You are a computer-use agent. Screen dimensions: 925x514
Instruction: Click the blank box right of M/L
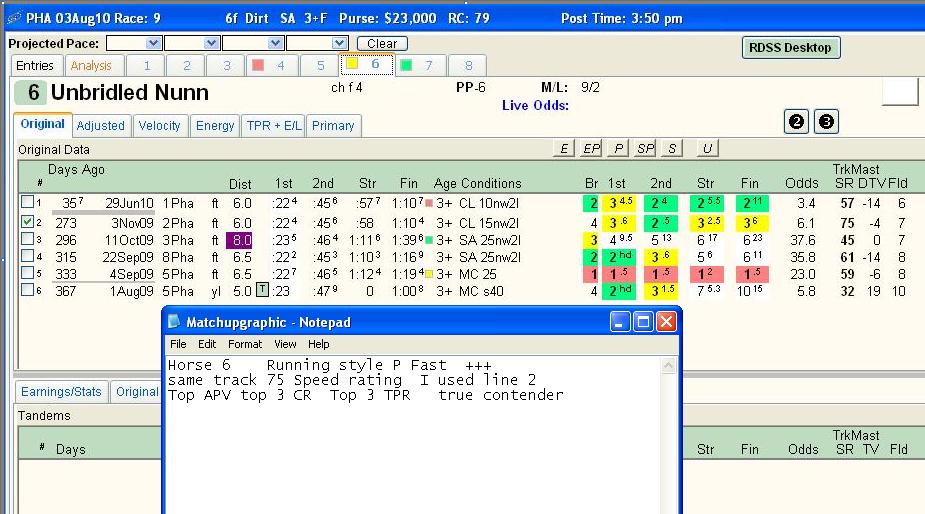click(900, 91)
